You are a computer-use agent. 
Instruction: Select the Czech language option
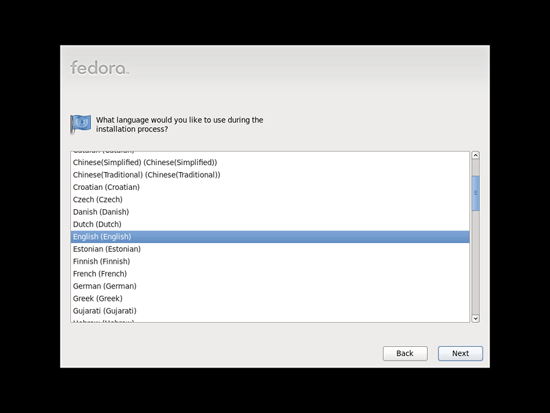[270, 200]
